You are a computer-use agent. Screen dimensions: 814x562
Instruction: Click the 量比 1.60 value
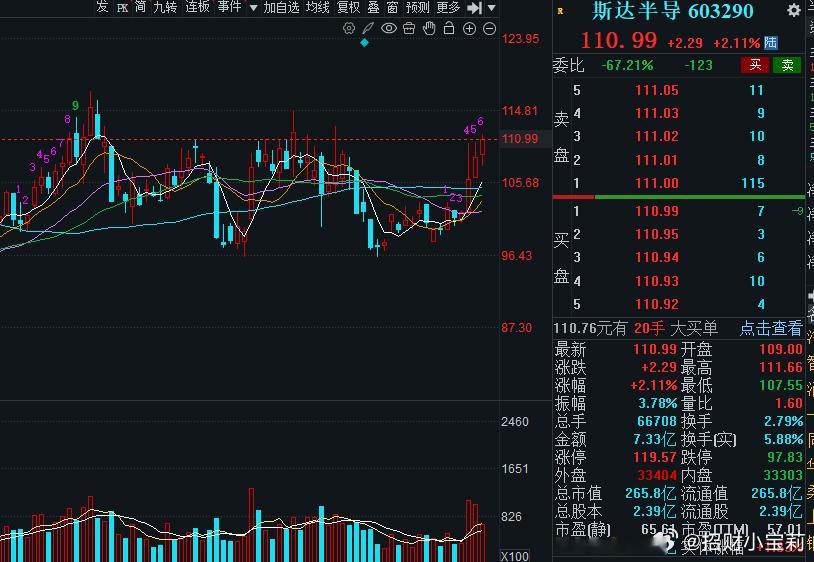789,403
